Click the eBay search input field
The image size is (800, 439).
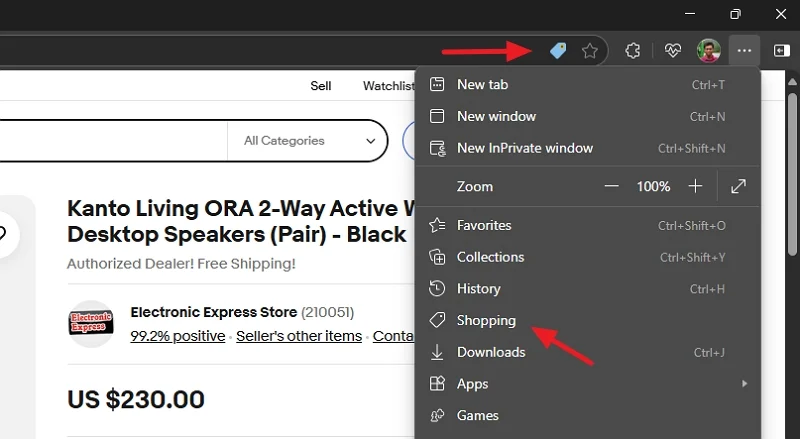point(112,141)
